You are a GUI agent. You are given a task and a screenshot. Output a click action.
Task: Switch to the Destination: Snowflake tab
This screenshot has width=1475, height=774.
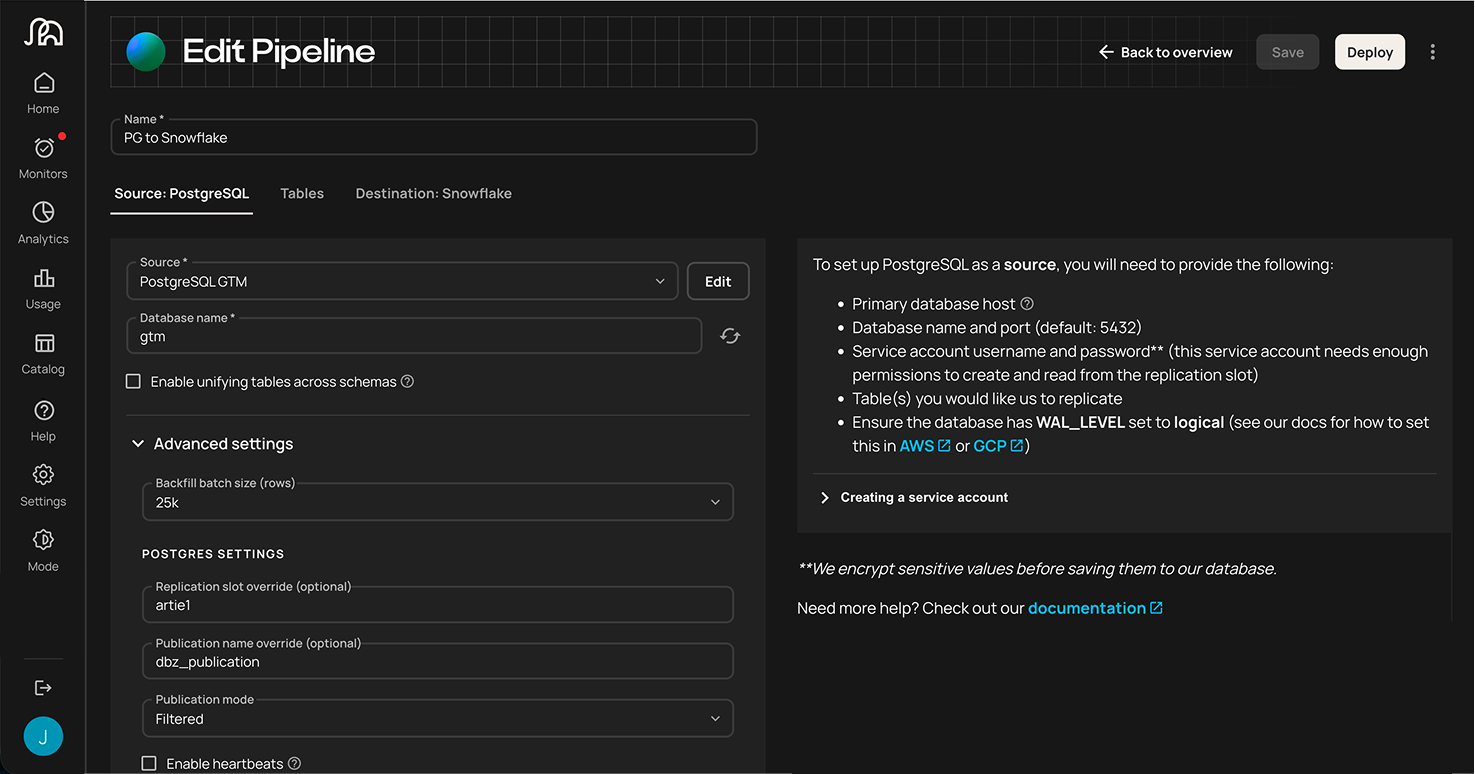click(434, 194)
